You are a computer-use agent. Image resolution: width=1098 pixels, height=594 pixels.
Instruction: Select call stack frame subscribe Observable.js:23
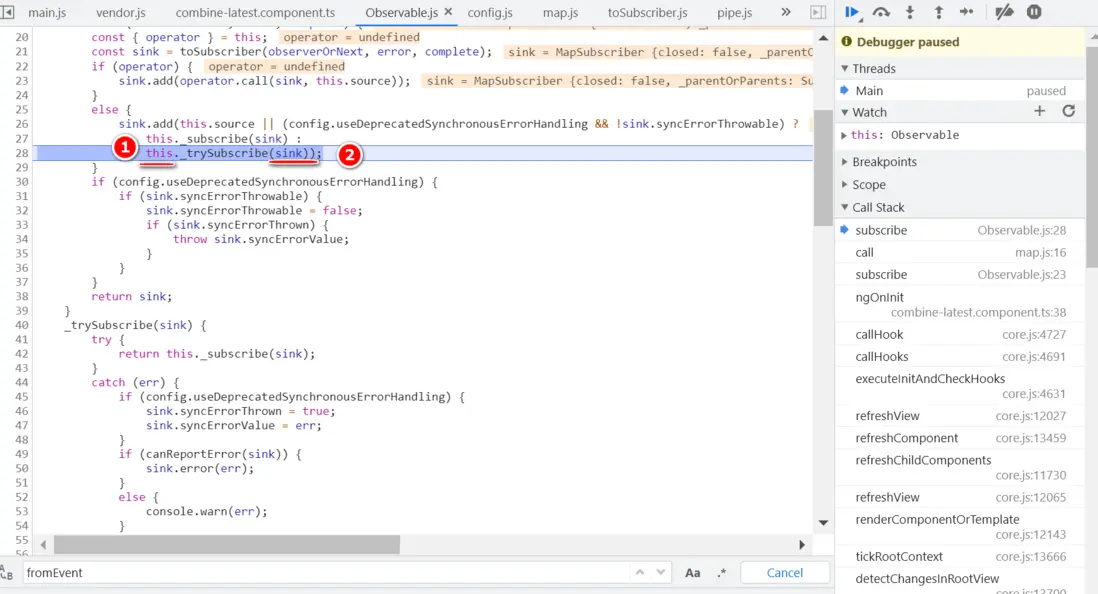(961, 275)
